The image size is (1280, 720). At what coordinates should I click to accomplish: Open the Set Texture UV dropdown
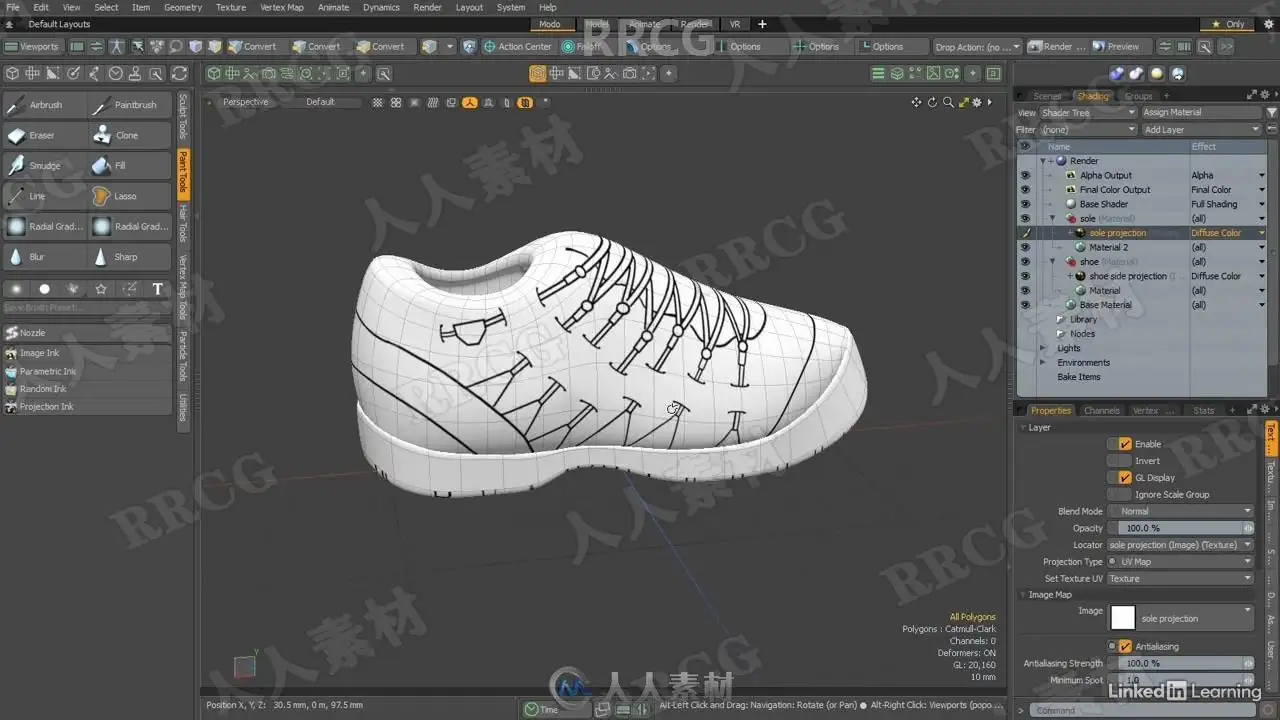click(x=1180, y=579)
